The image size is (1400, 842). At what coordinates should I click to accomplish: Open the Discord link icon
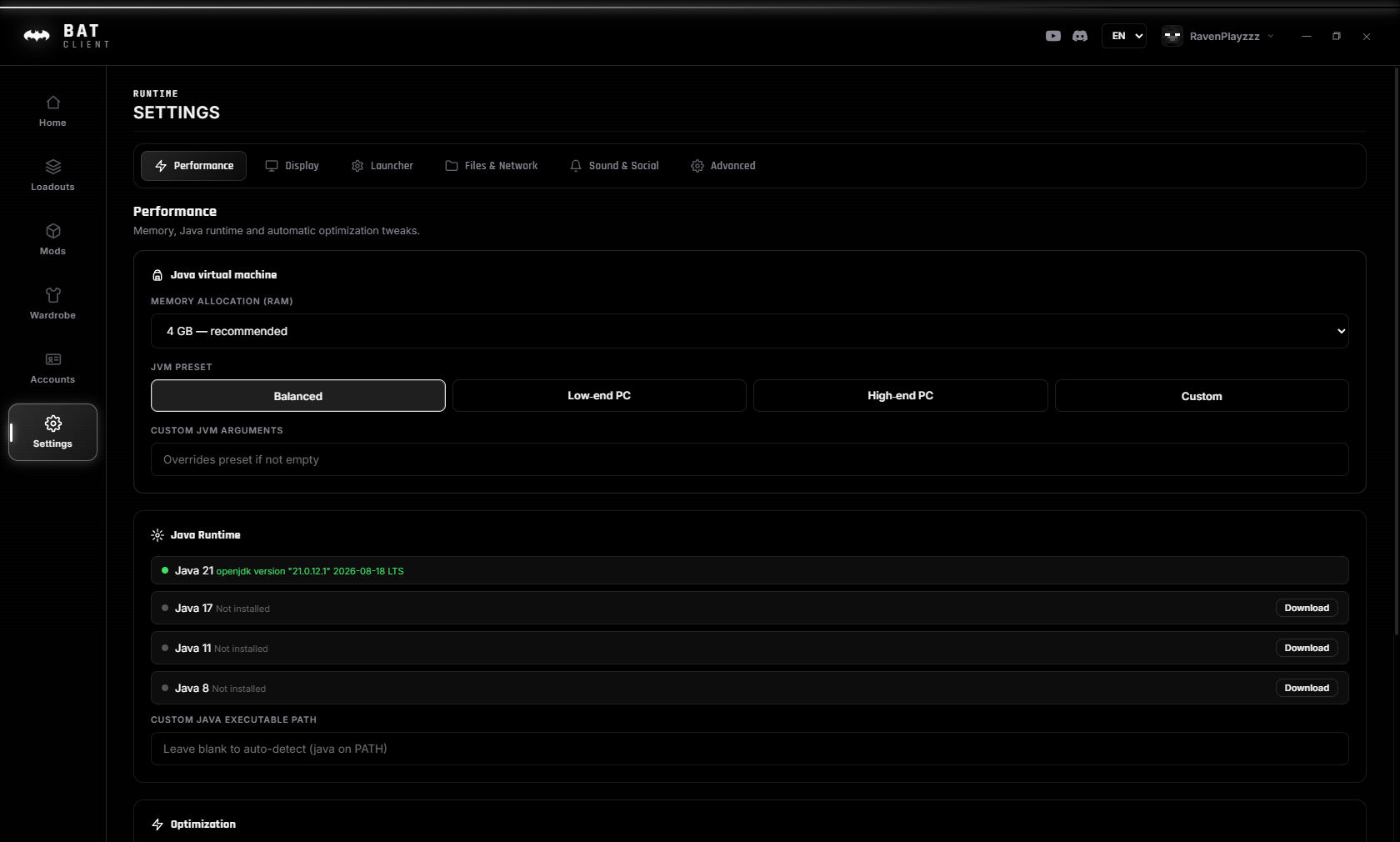[x=1080, y=36]
